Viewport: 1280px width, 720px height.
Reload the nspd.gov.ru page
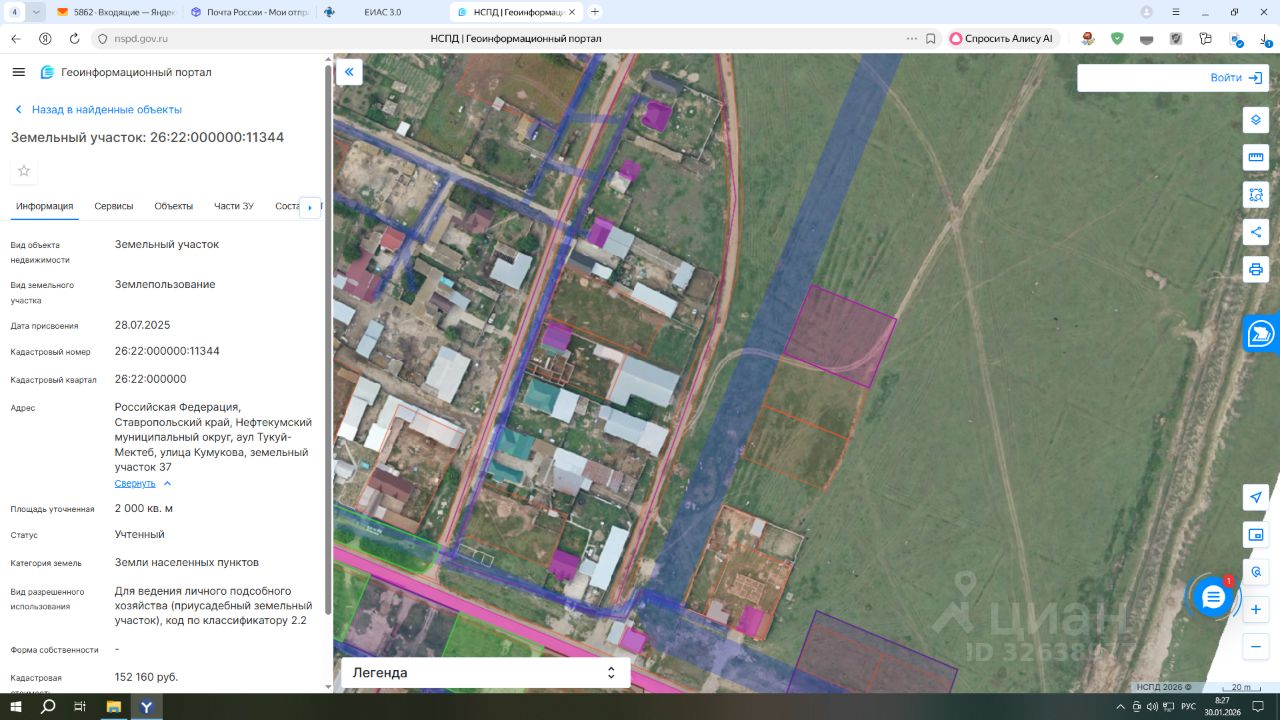(74, 38)
